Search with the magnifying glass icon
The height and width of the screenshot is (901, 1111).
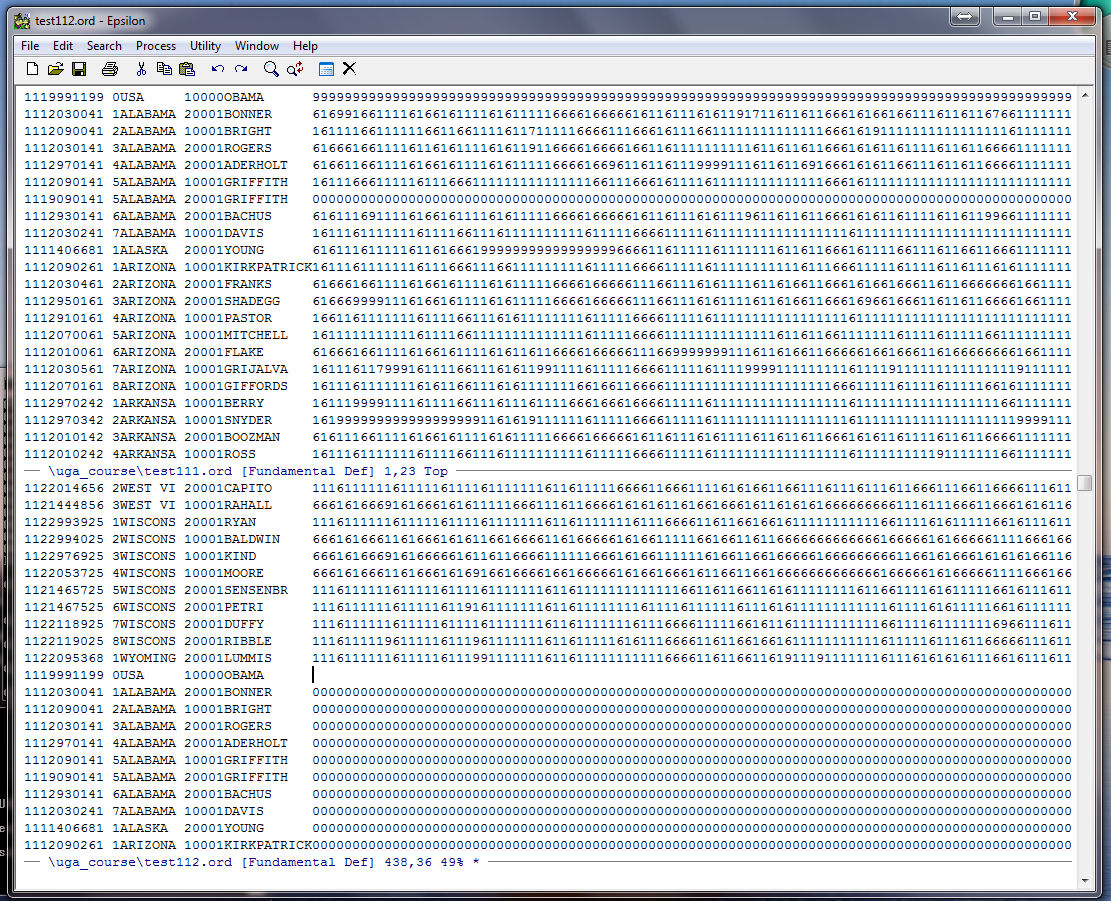[271, 69]
